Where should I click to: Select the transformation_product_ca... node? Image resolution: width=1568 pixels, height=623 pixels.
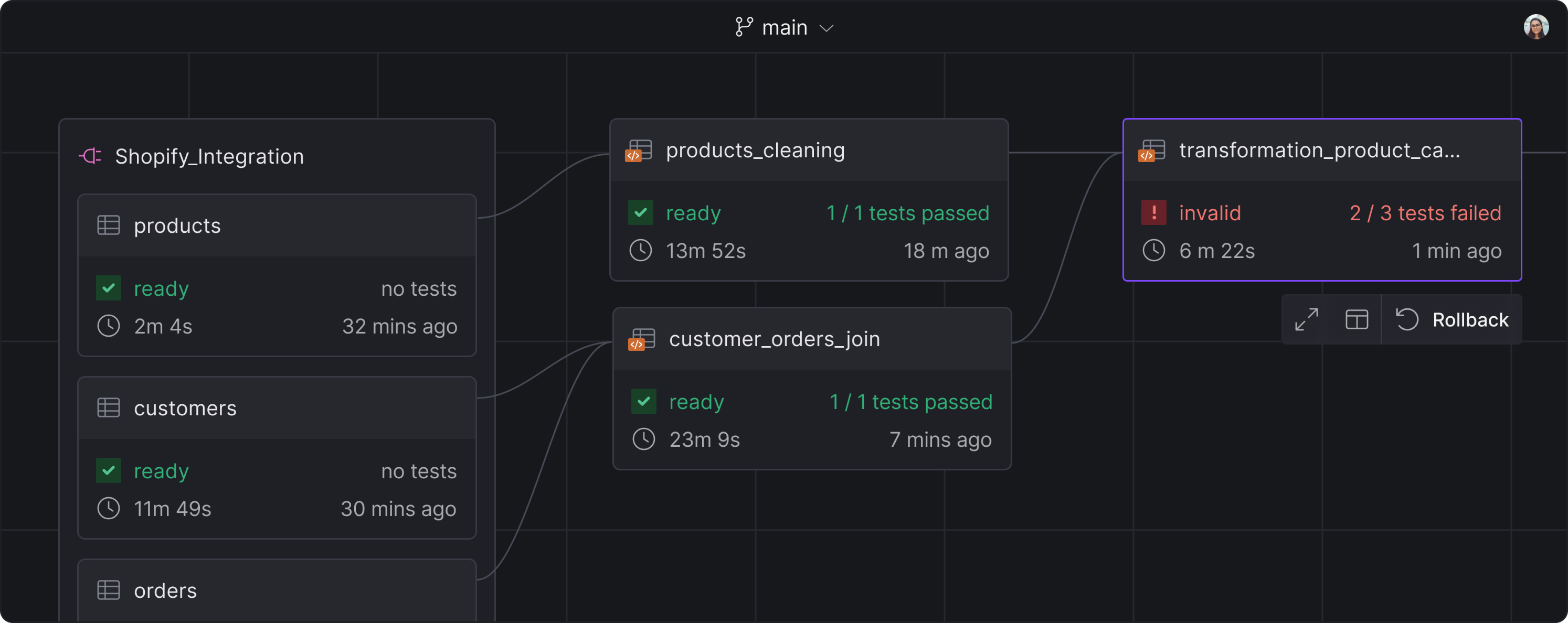[1321, 151]
